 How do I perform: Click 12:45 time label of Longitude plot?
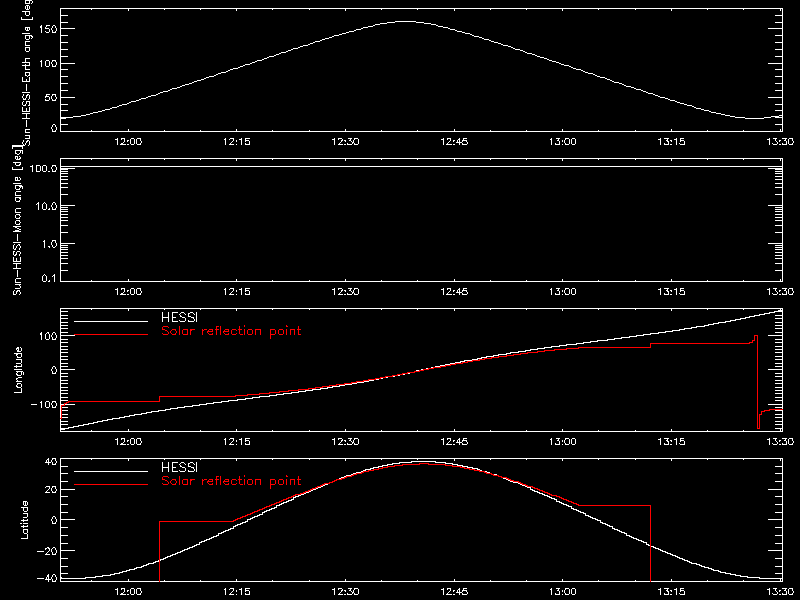[x=454, y=442]
